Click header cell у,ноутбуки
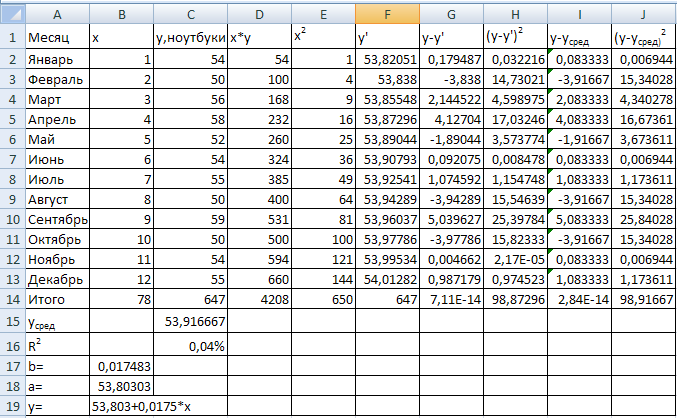Screen dimensions: 677x418 190,37
